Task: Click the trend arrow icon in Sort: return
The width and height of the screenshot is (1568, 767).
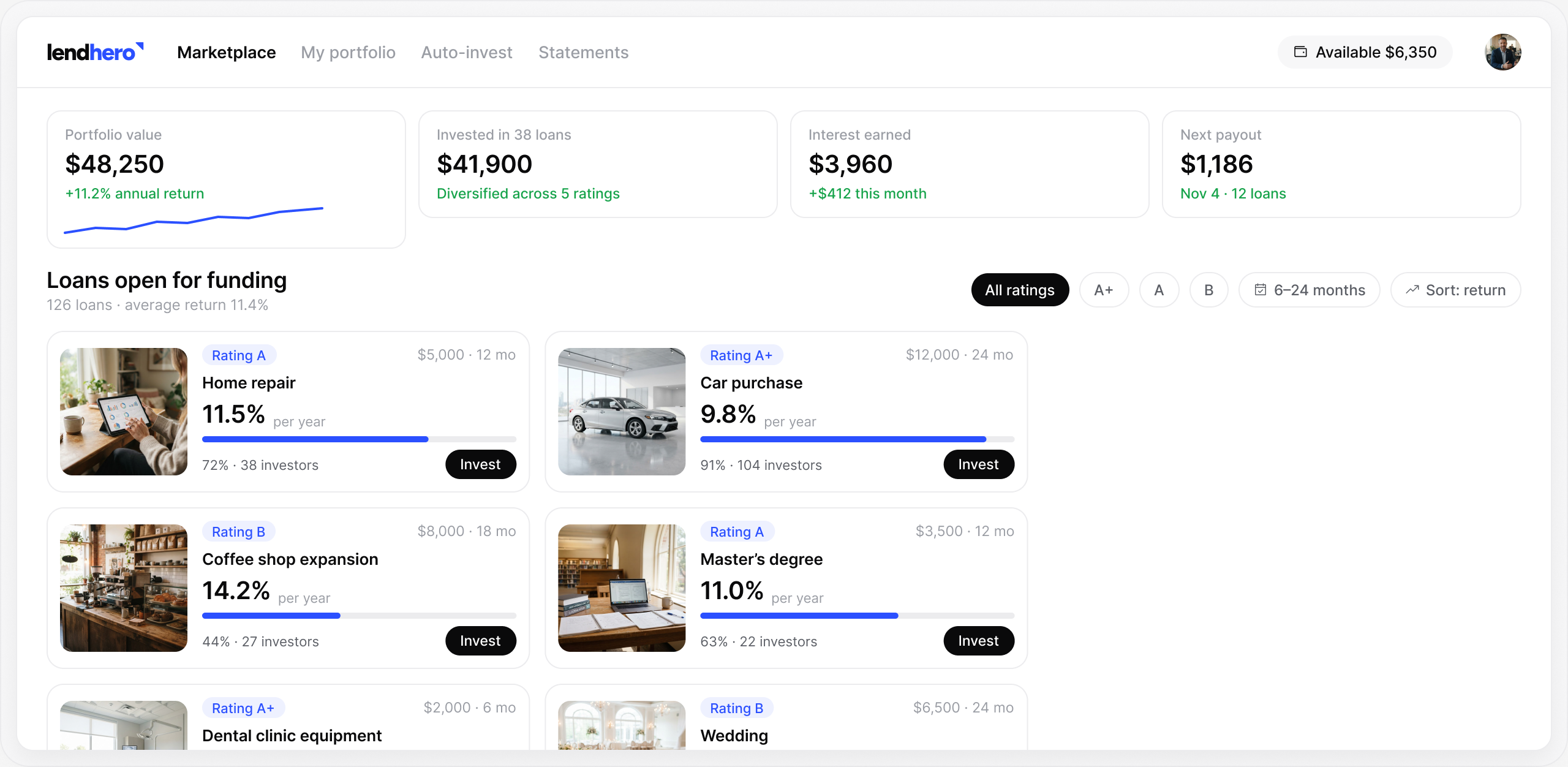Action: pyautogui.click(x=1412, y=290)
